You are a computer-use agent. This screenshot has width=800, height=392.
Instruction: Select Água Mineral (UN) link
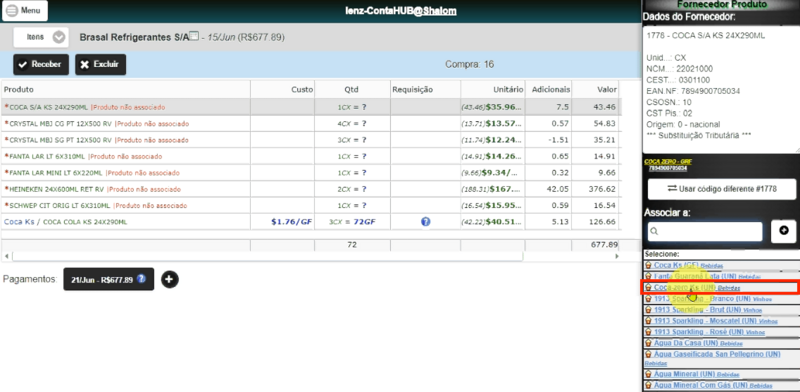click(684, 374)
